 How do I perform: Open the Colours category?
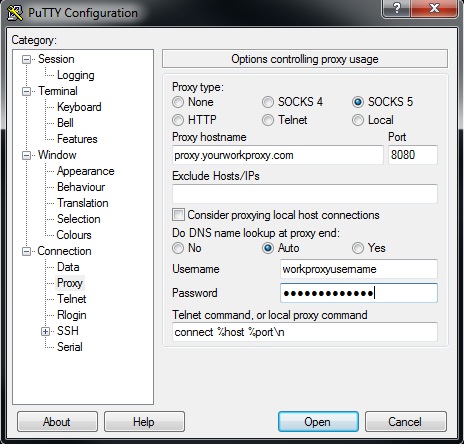pyautogui.click(x=74, y=235)
